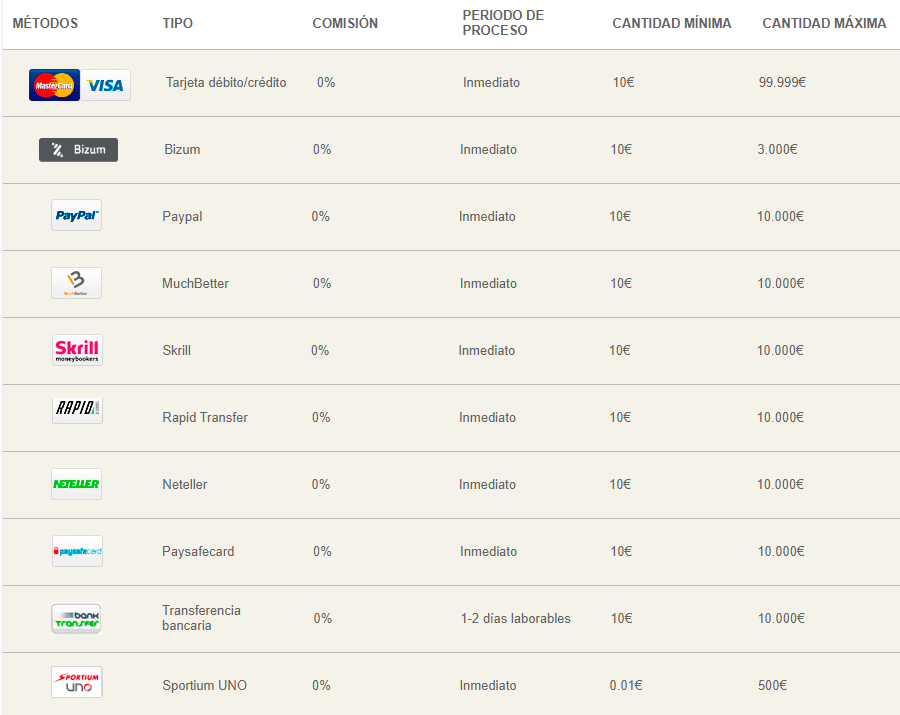Click the MasterCard logo icon
Viewport: 900px width, 715px height.
(x=54, y=85)
